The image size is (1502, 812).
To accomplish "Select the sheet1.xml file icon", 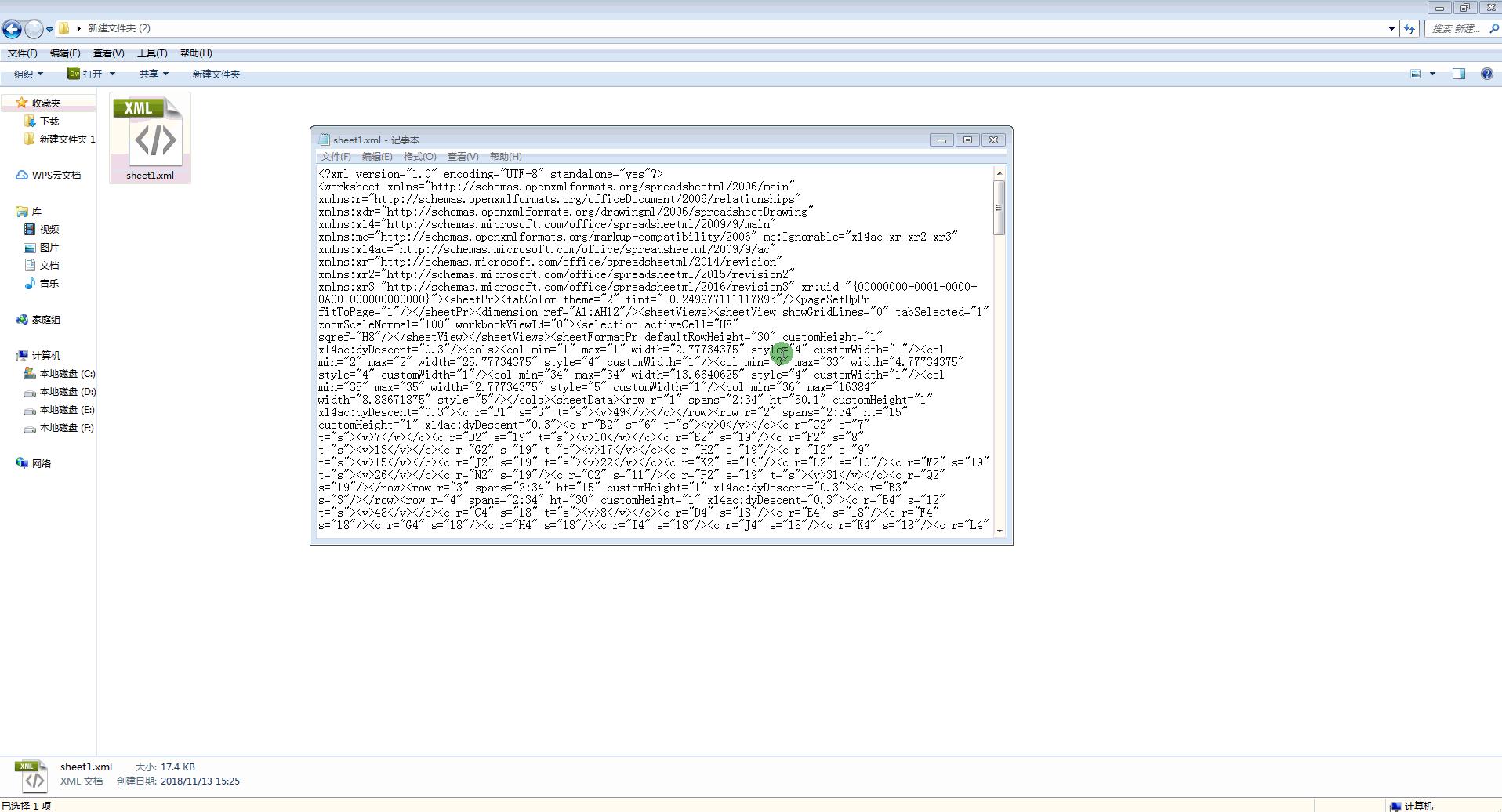I will point(150,138).
